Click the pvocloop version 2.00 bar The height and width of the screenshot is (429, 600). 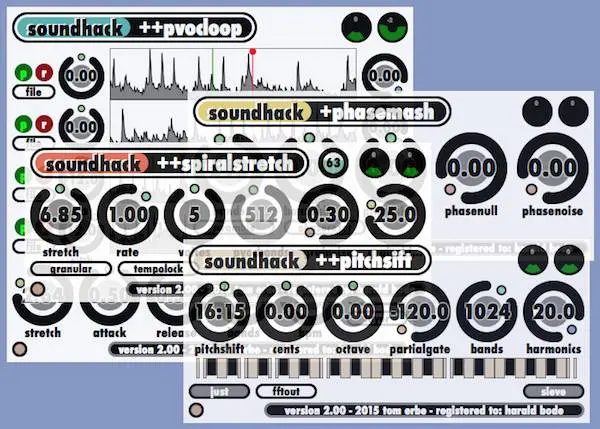point(147,350)
